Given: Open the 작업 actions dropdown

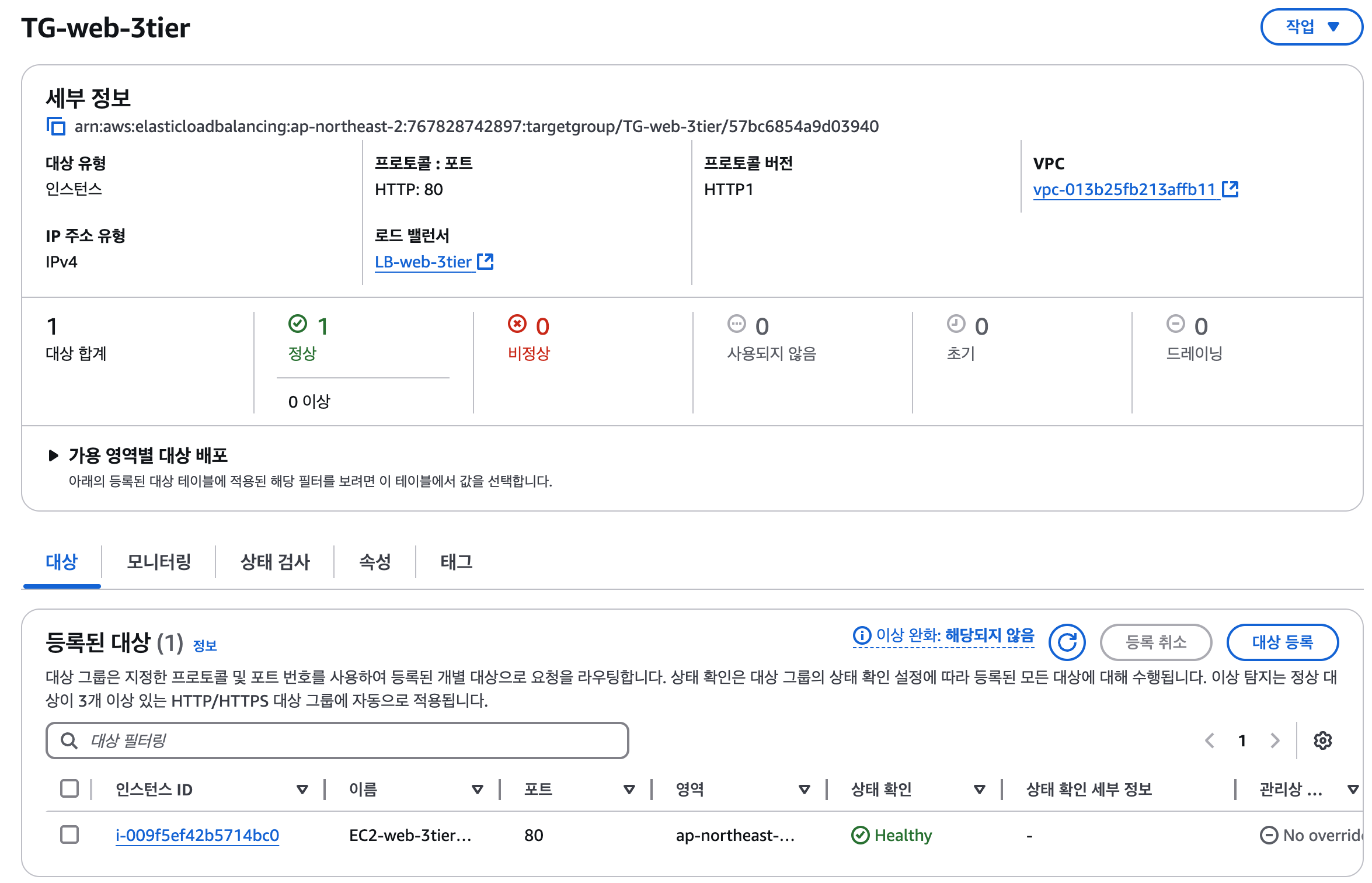Looking at the screenshot, I should click(1311, 27).
